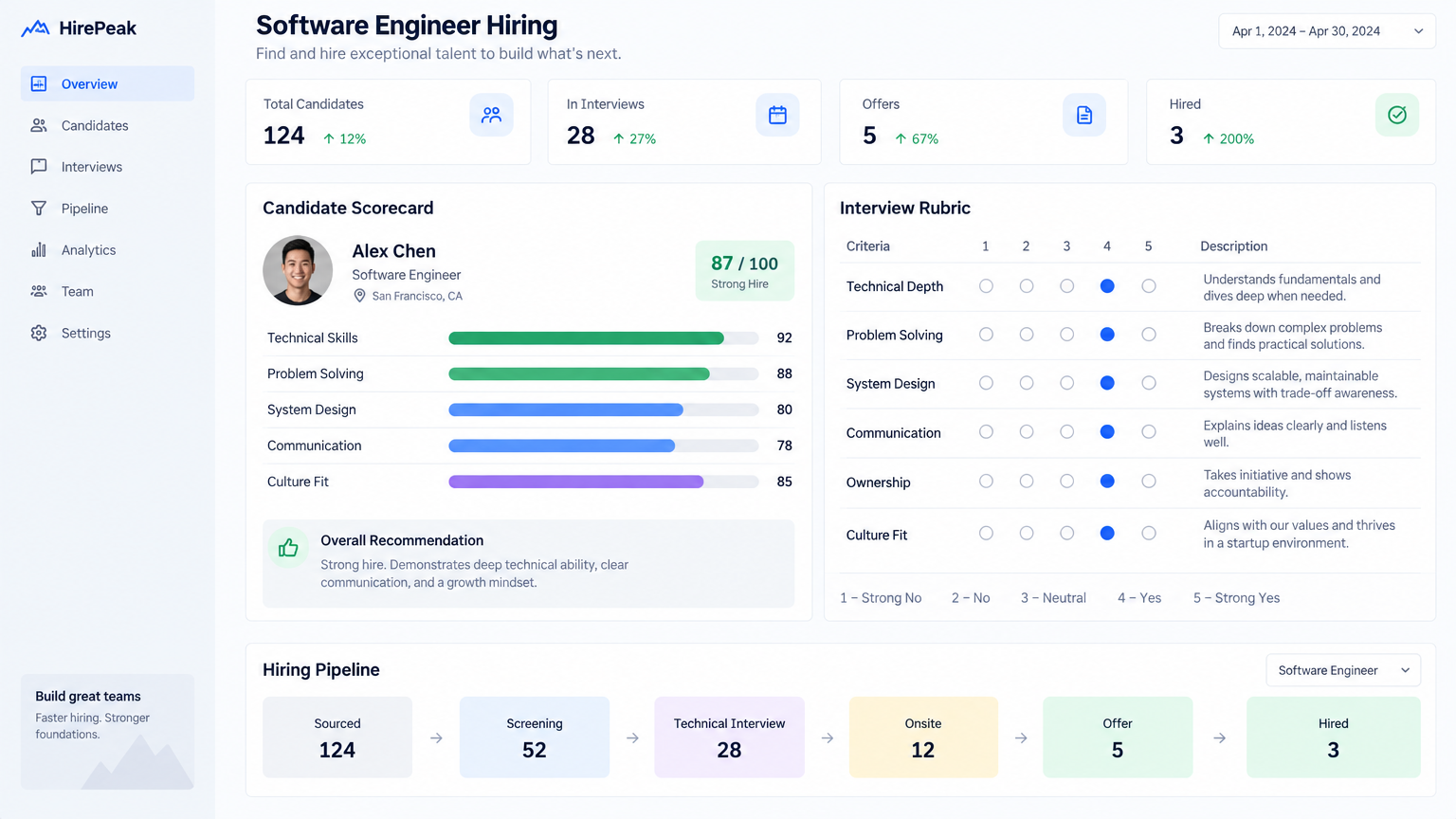Viewport: 1456px width, 819px height.
Task: Click the arrow between Offer and Hired
Action: coord(1220,737)
